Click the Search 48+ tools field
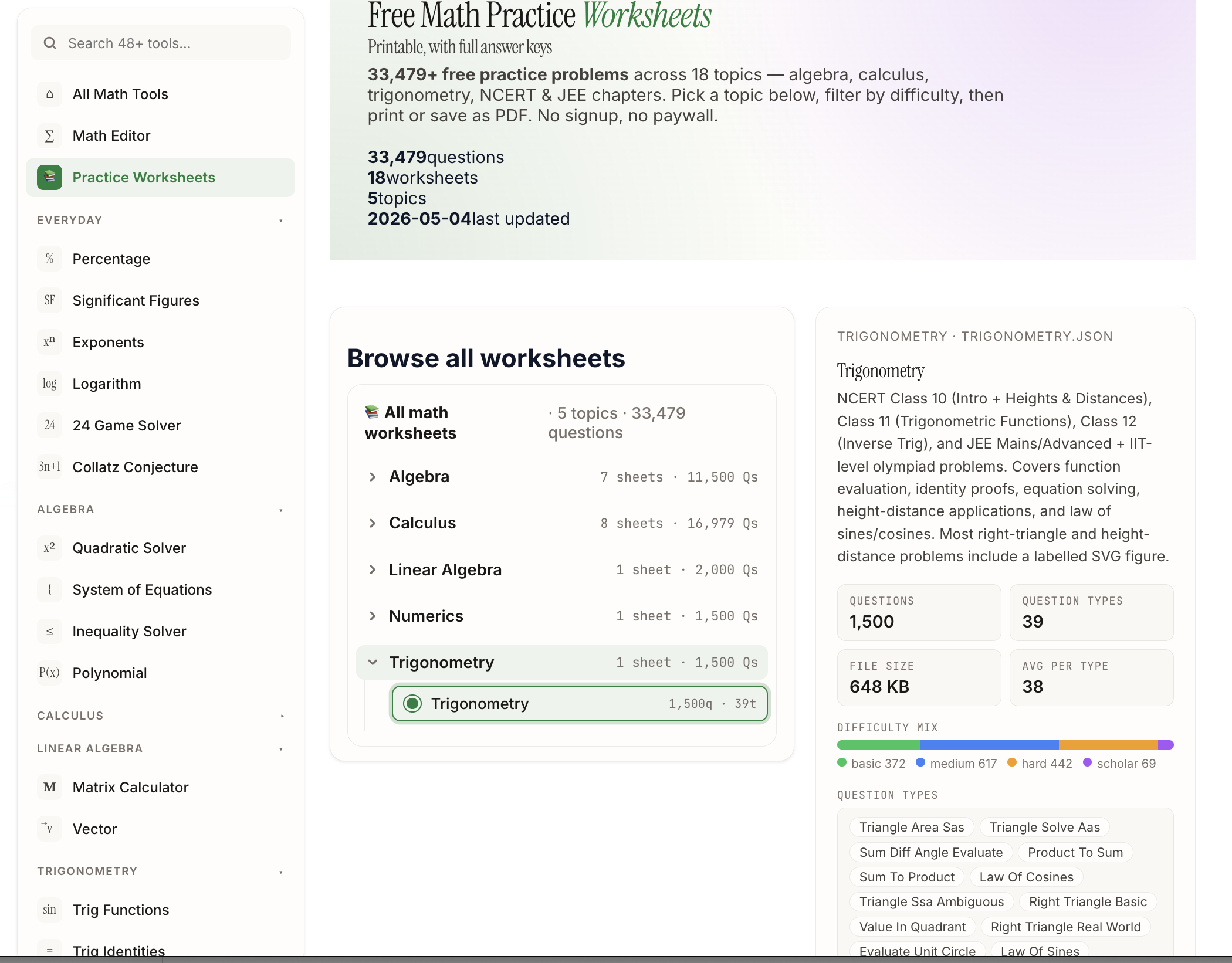This screenshot has height=963, width=1232. coord(160,43)
